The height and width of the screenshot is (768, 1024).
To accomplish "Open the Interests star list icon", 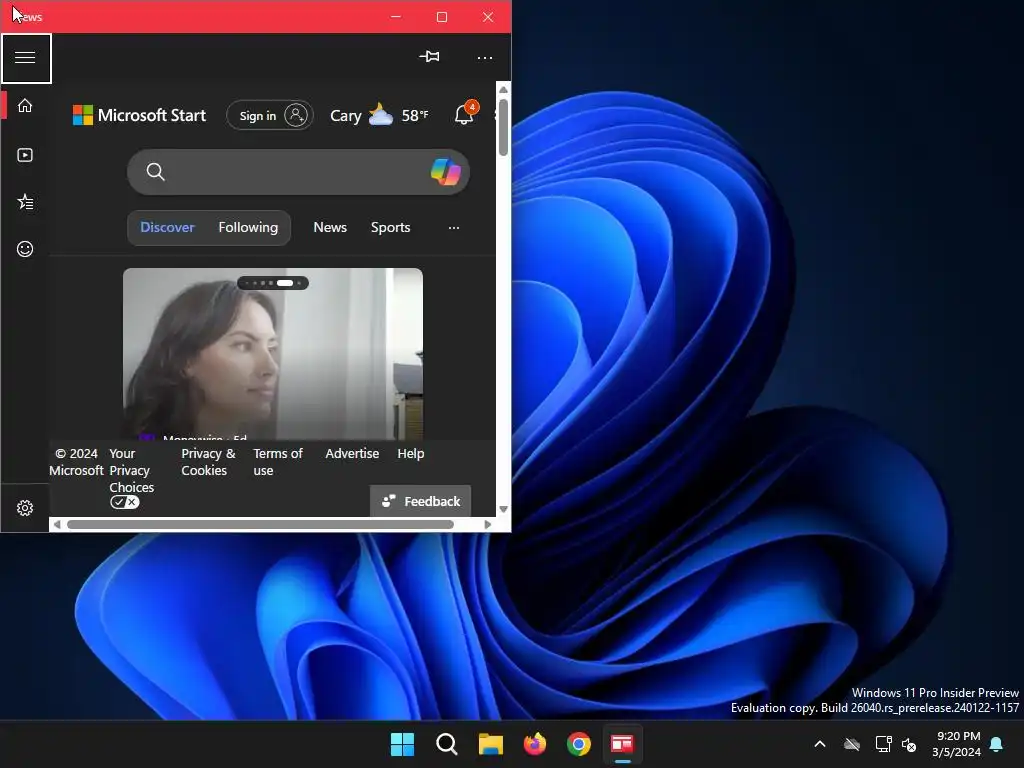I will click(25, 202).
